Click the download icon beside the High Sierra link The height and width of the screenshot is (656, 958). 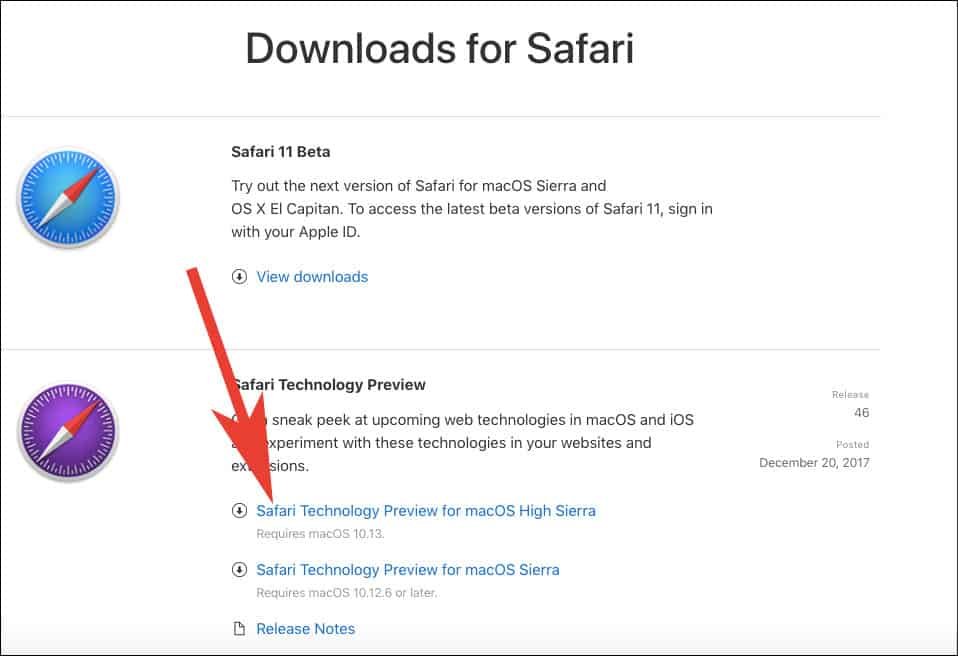click(239, 511)
